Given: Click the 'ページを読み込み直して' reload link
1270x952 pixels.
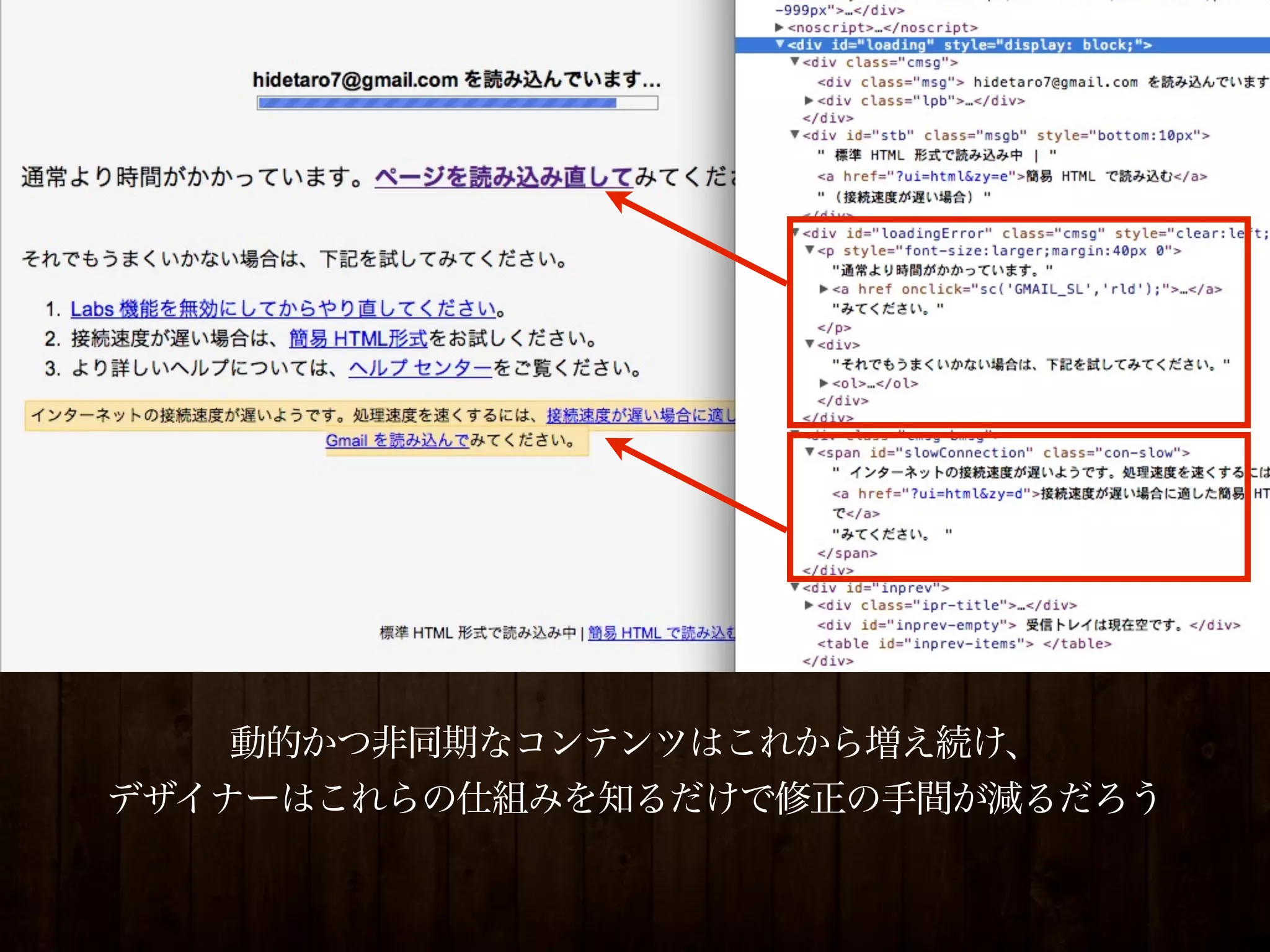Looking at the screenshot, I should (504, 177).
